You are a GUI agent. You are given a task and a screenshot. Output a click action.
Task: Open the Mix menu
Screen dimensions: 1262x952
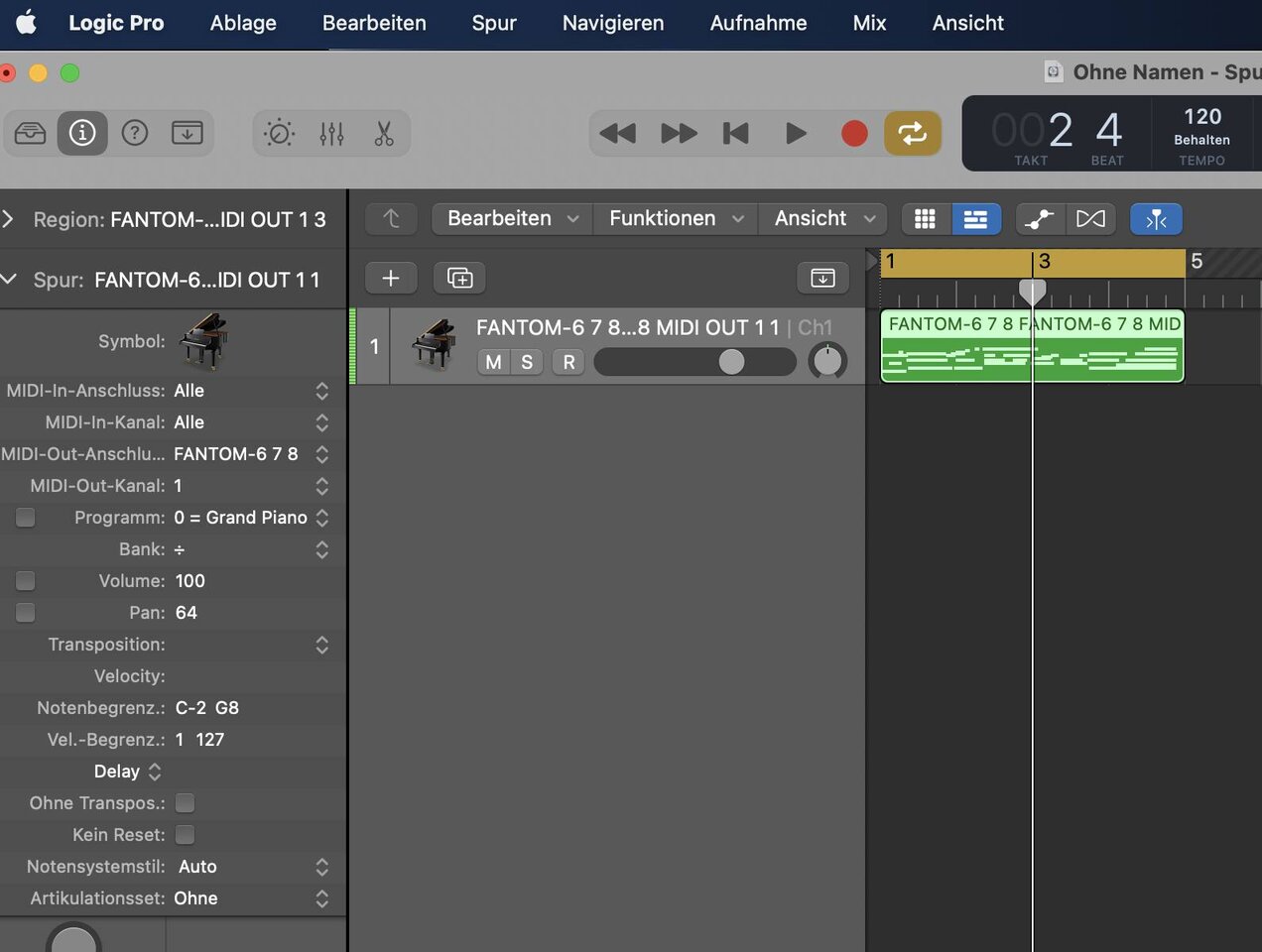click(x=869, y=23)
